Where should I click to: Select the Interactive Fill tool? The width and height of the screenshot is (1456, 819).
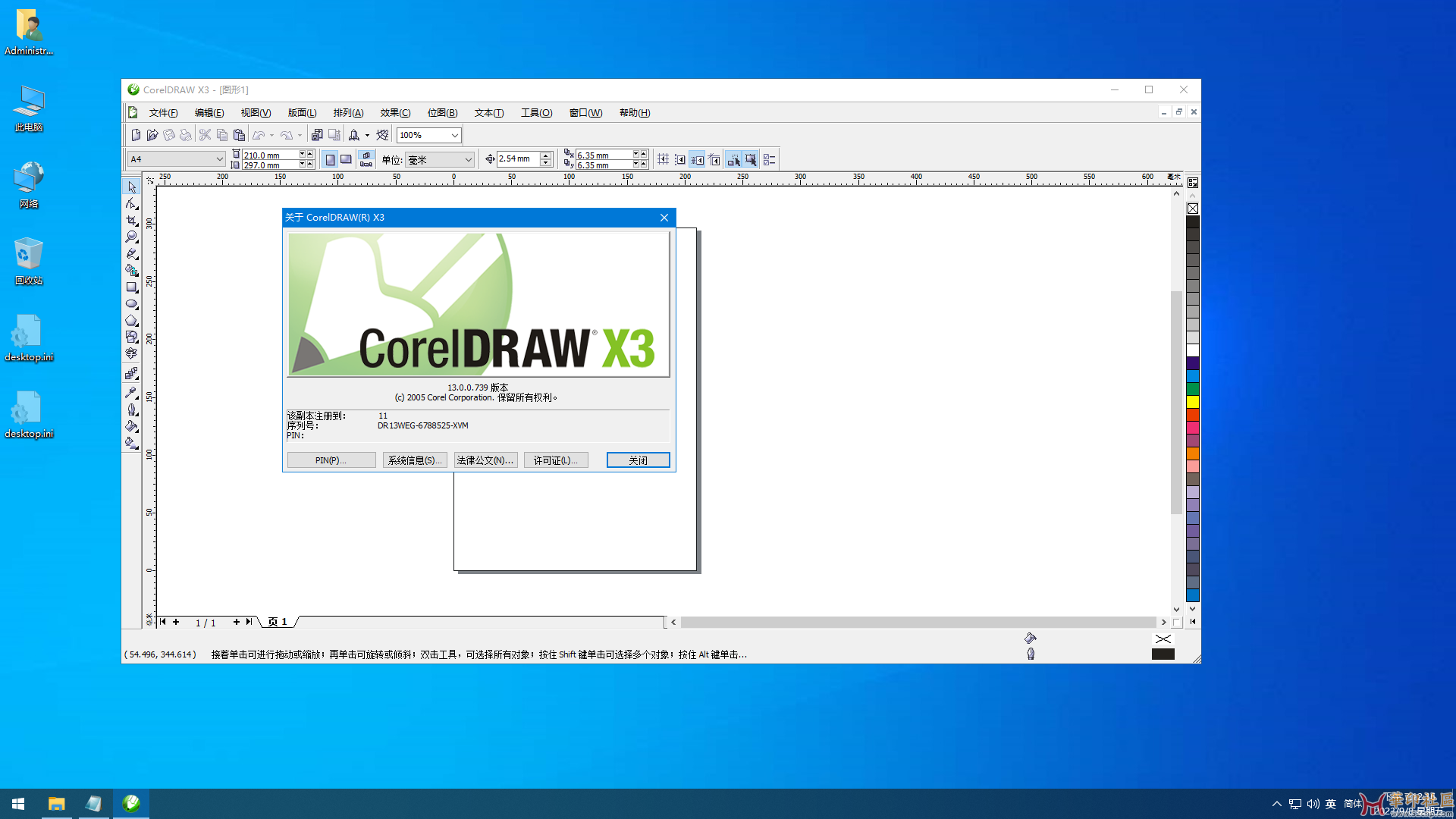[x=131, y=443]
